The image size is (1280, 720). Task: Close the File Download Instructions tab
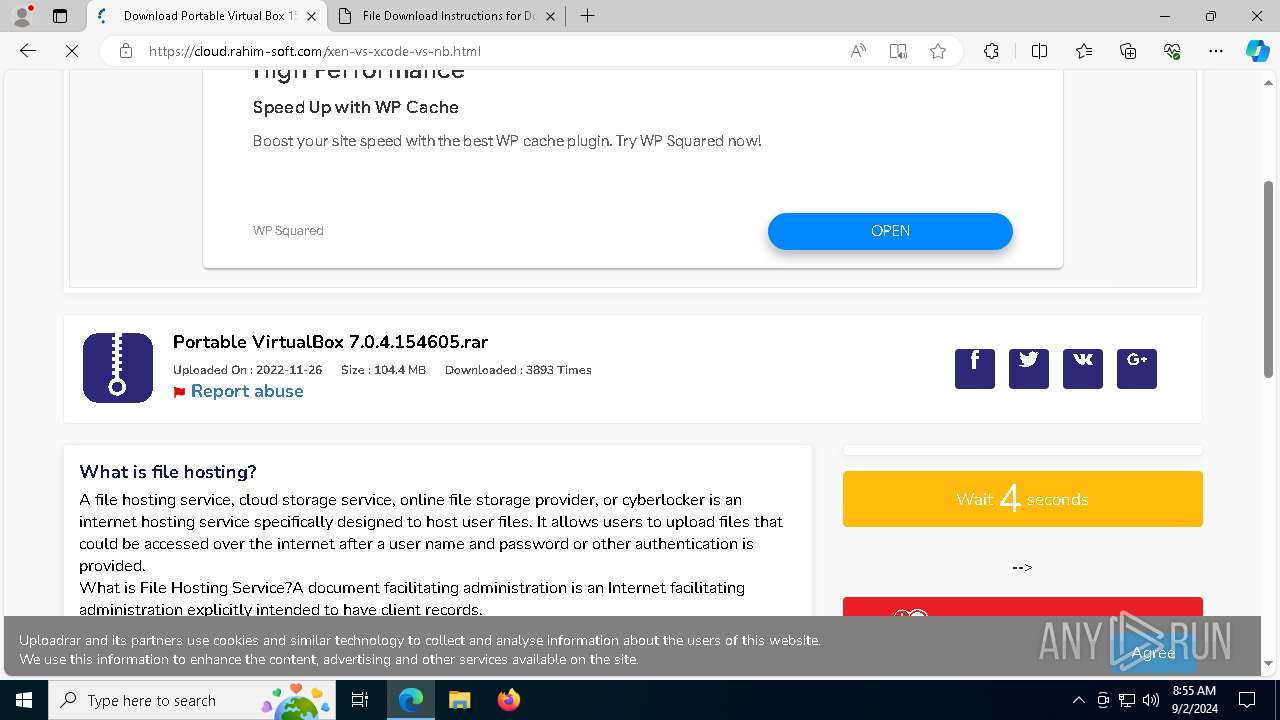pos(550,16)
